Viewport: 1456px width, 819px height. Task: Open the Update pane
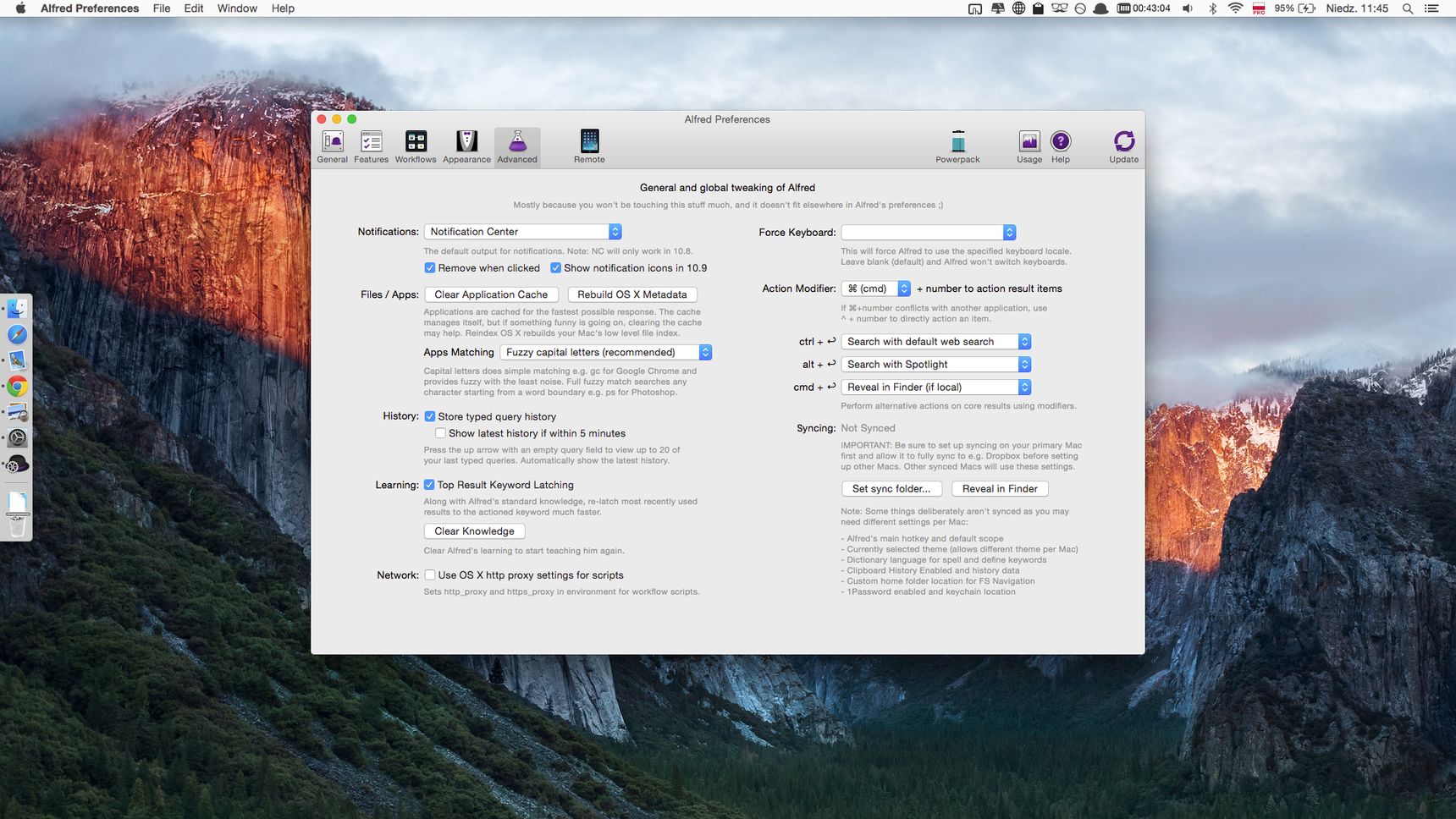point(1124,147)
